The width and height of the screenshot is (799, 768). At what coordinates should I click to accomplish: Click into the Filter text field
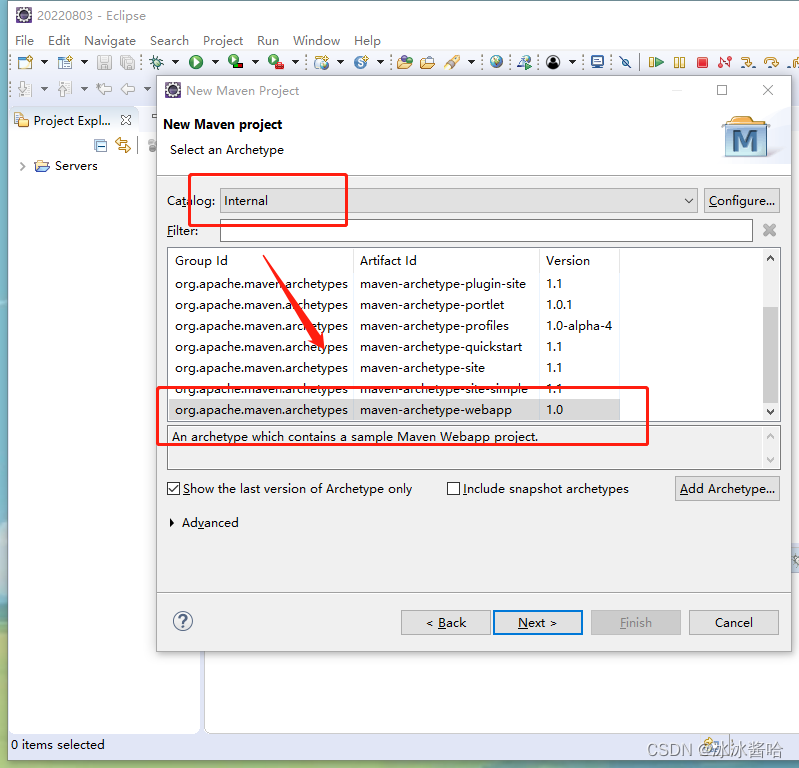point(486,231)
